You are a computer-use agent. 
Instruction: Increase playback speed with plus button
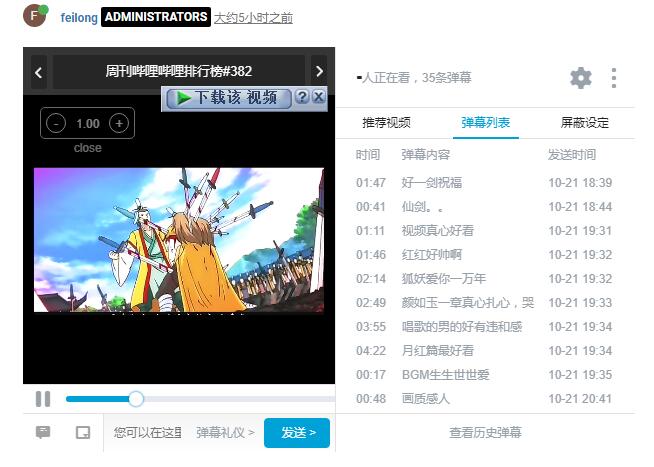119,123
